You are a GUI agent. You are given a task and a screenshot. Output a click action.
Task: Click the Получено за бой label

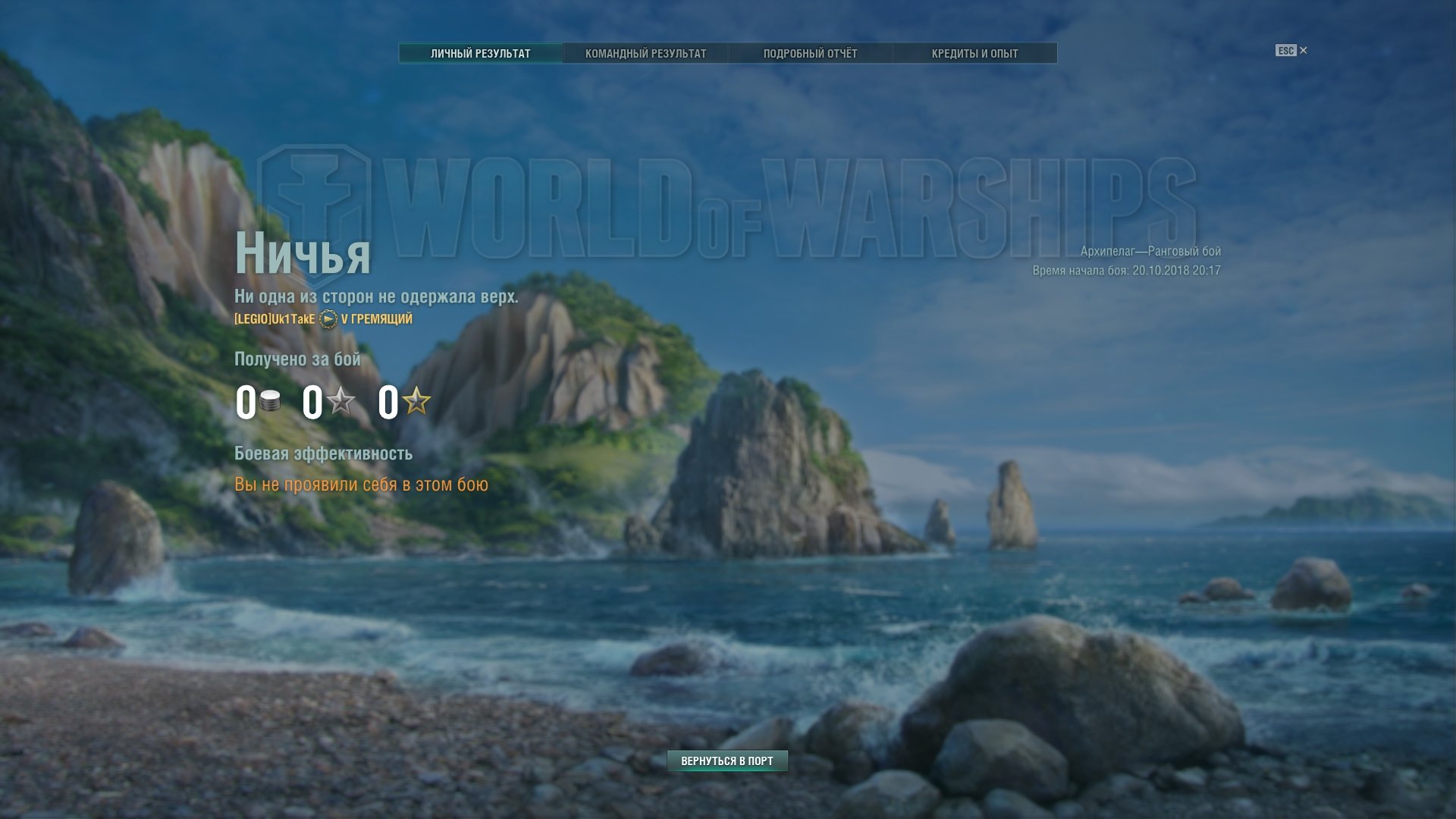pyautogui.click(x=297, y=359)
